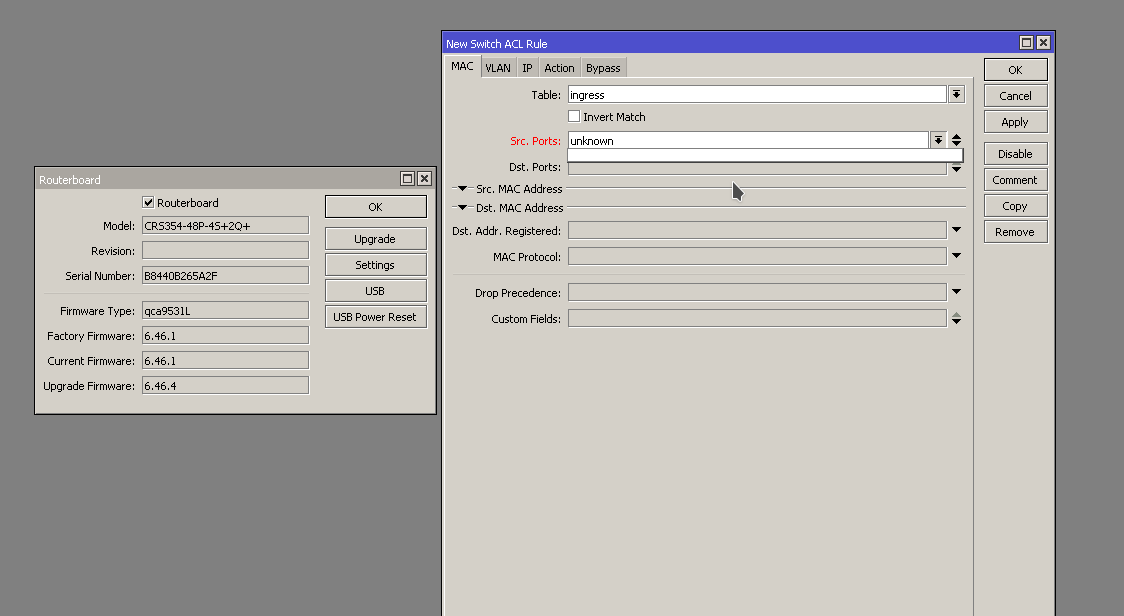Remove the ACL rule

(1016, 232)
